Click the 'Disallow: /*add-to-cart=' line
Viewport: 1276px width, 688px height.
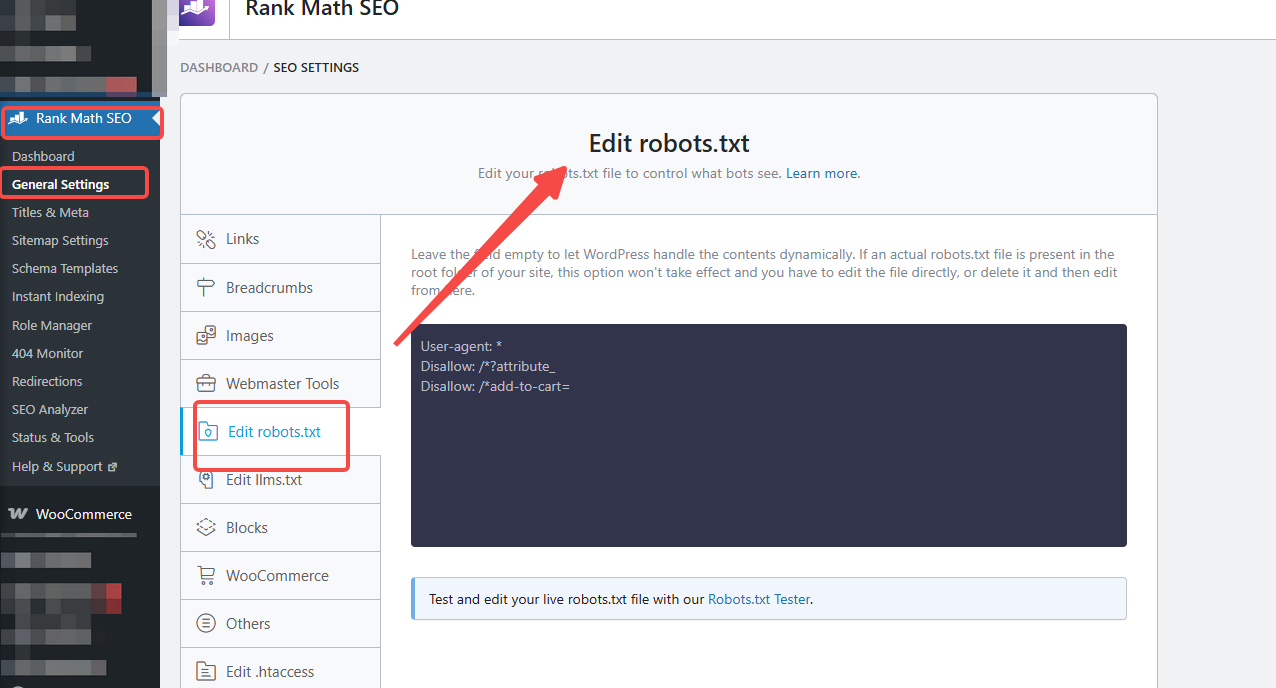click(495, 386)
